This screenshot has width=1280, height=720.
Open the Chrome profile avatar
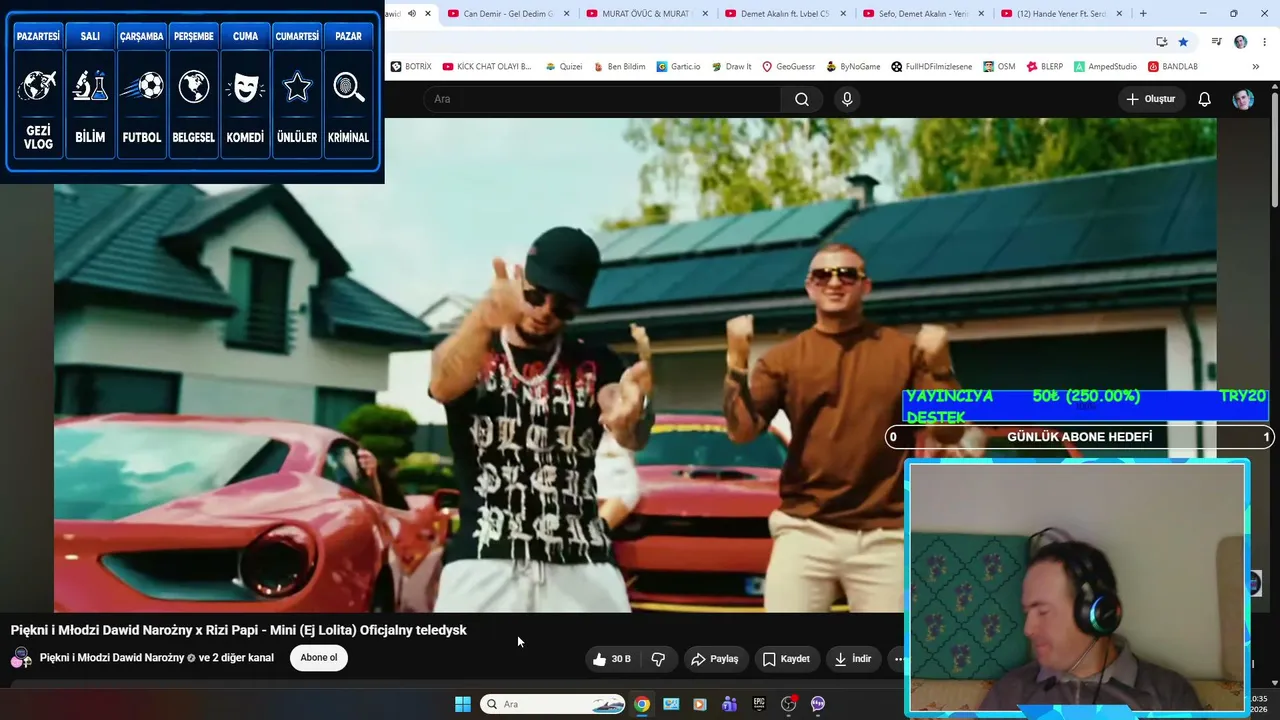tap(1241, 42)
